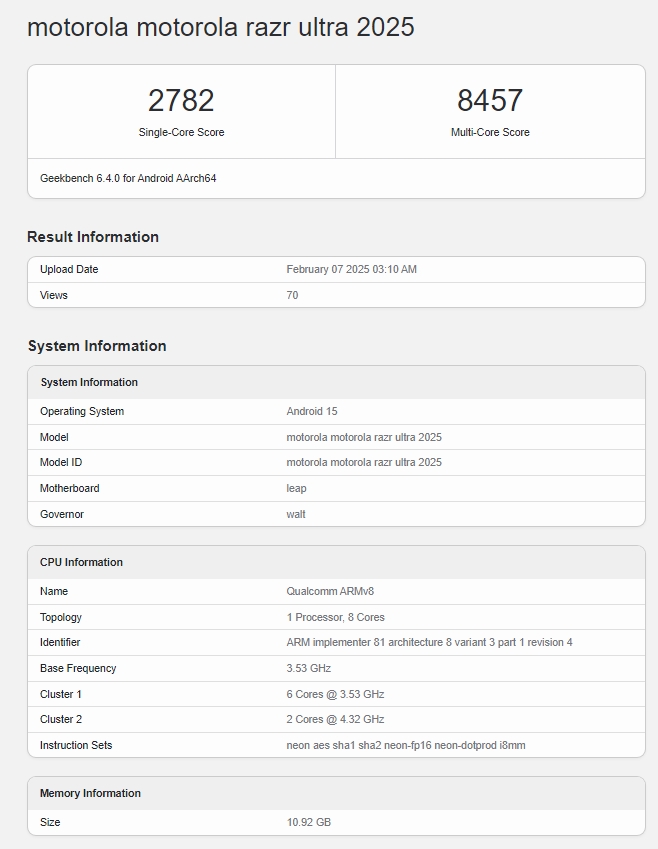Viewport: 658px width, 849px height.
Task: Select the Cluster 2 value at 4.32 GHz
Action: 335,719
